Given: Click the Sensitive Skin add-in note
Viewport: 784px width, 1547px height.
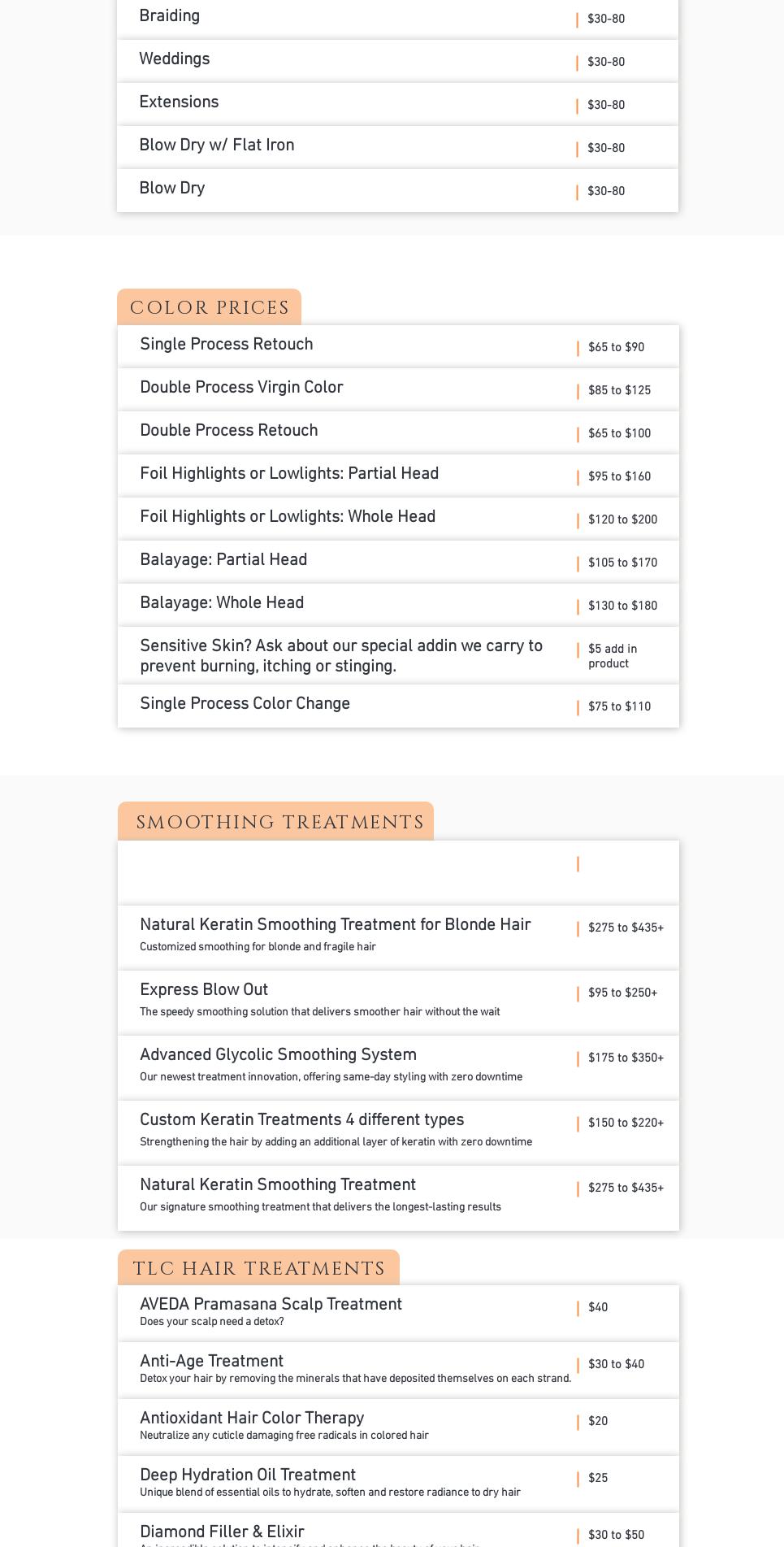Looking at the screenshot, I should [x=341, y=656].
